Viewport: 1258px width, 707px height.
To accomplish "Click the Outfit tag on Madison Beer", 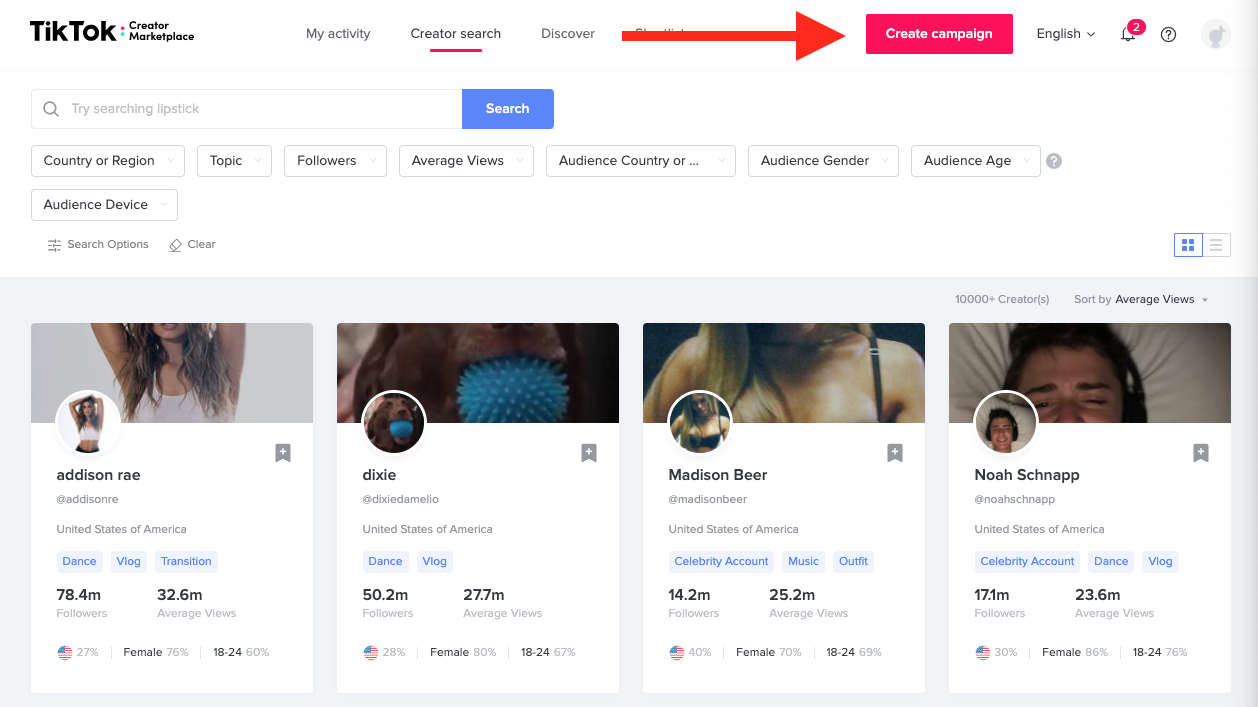I will (x=854, y=562).
